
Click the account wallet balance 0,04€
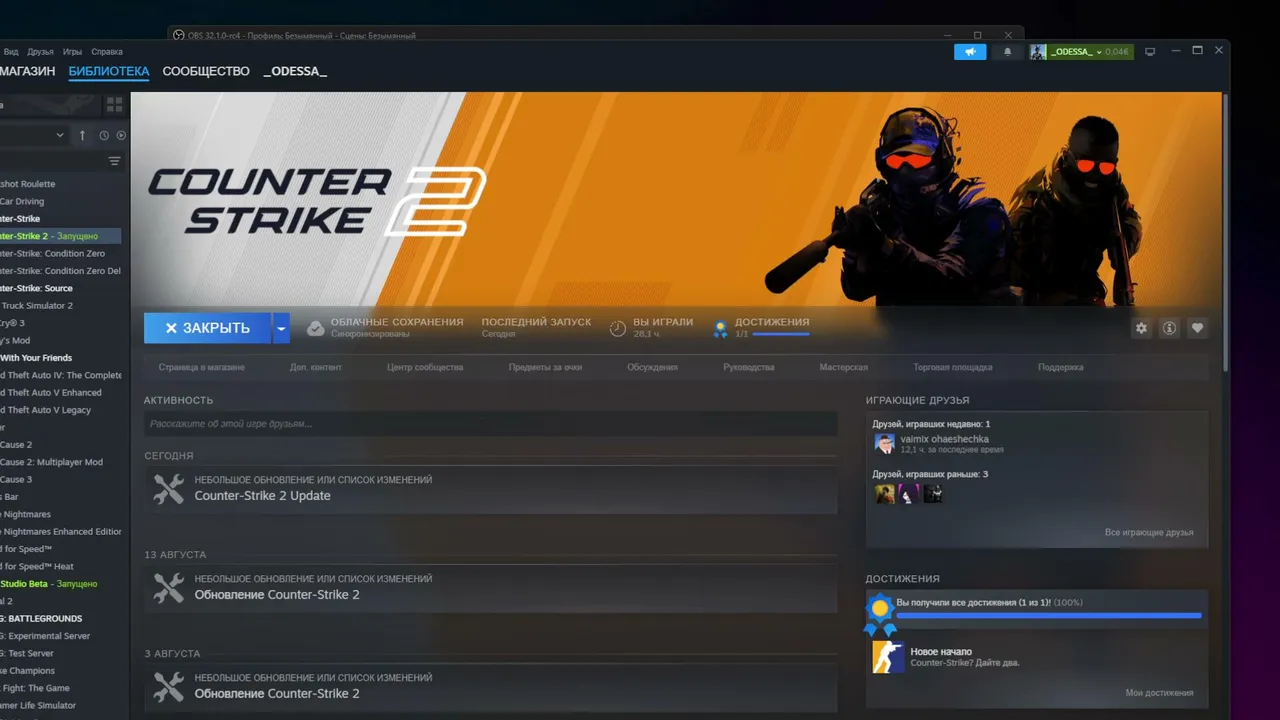click(1116, 52)
